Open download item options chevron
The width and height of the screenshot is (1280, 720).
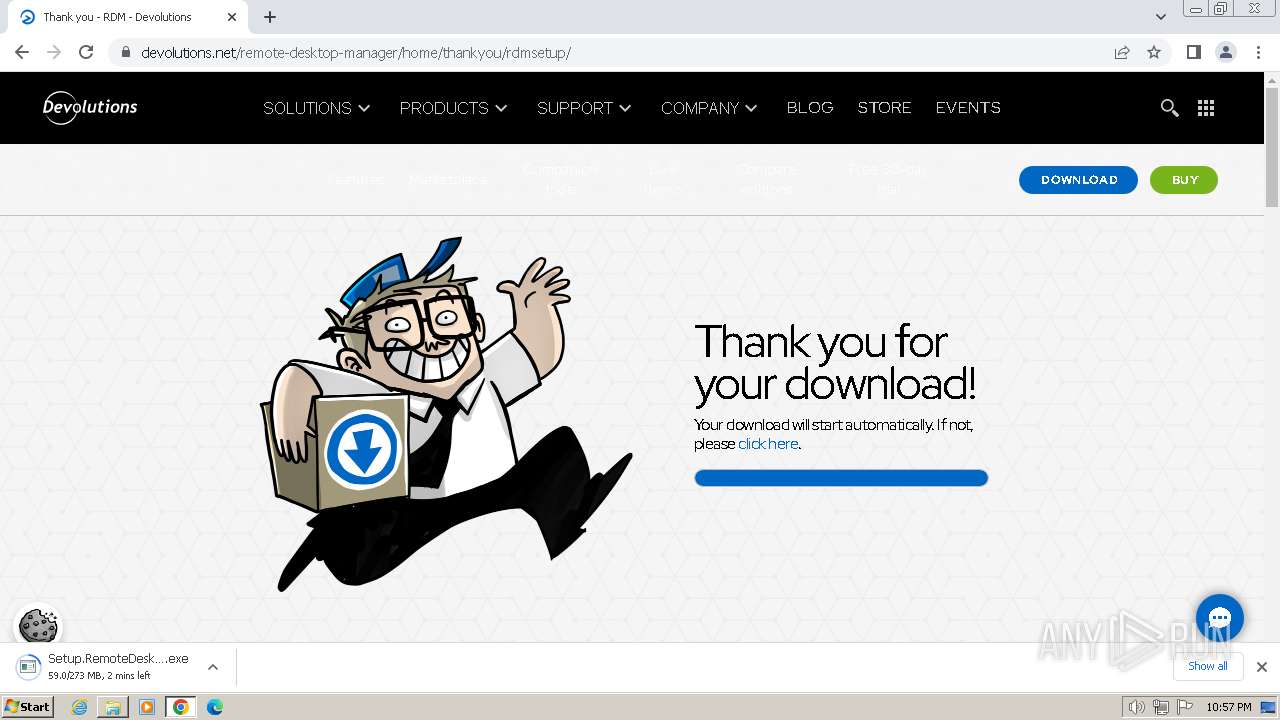[212, 667]
